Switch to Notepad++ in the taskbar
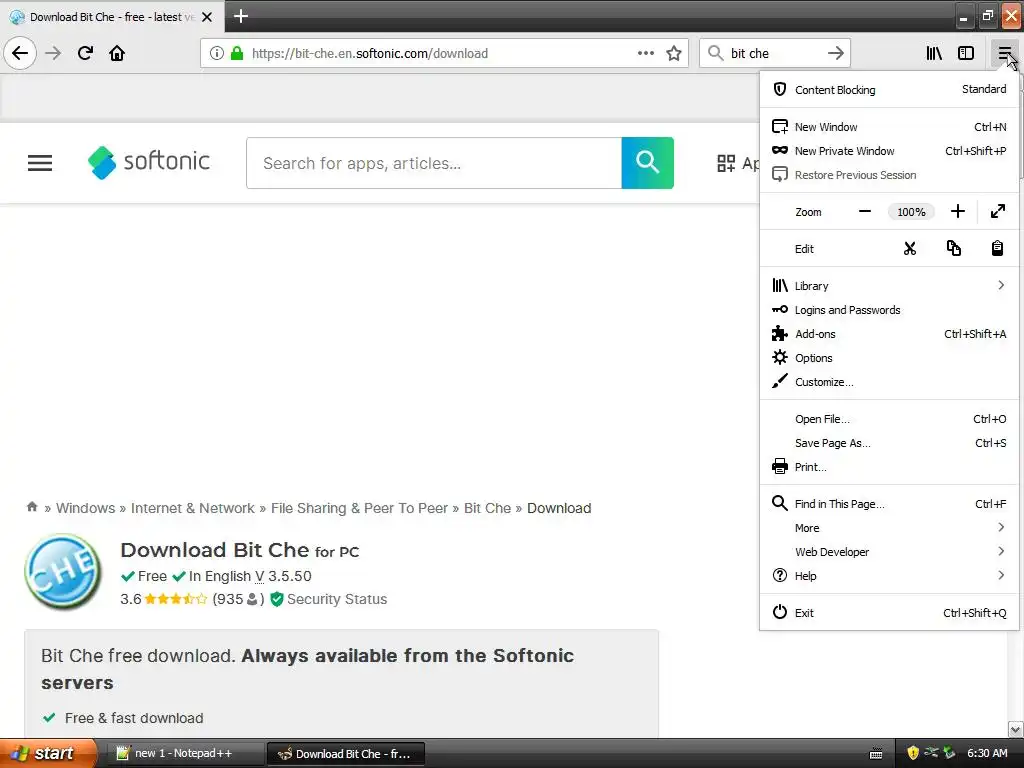 pyautogui.click(x=184, y=754)
